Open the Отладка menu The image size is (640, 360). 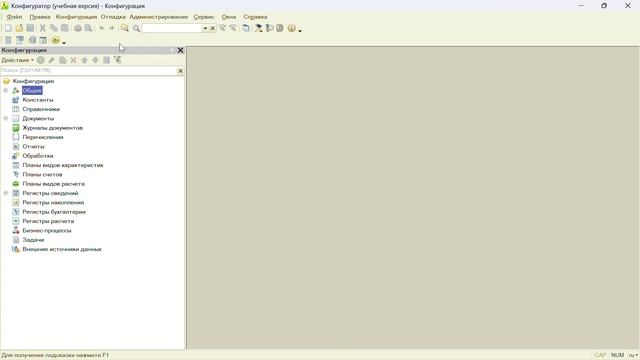pyautogui.click(x=113, y=17)
